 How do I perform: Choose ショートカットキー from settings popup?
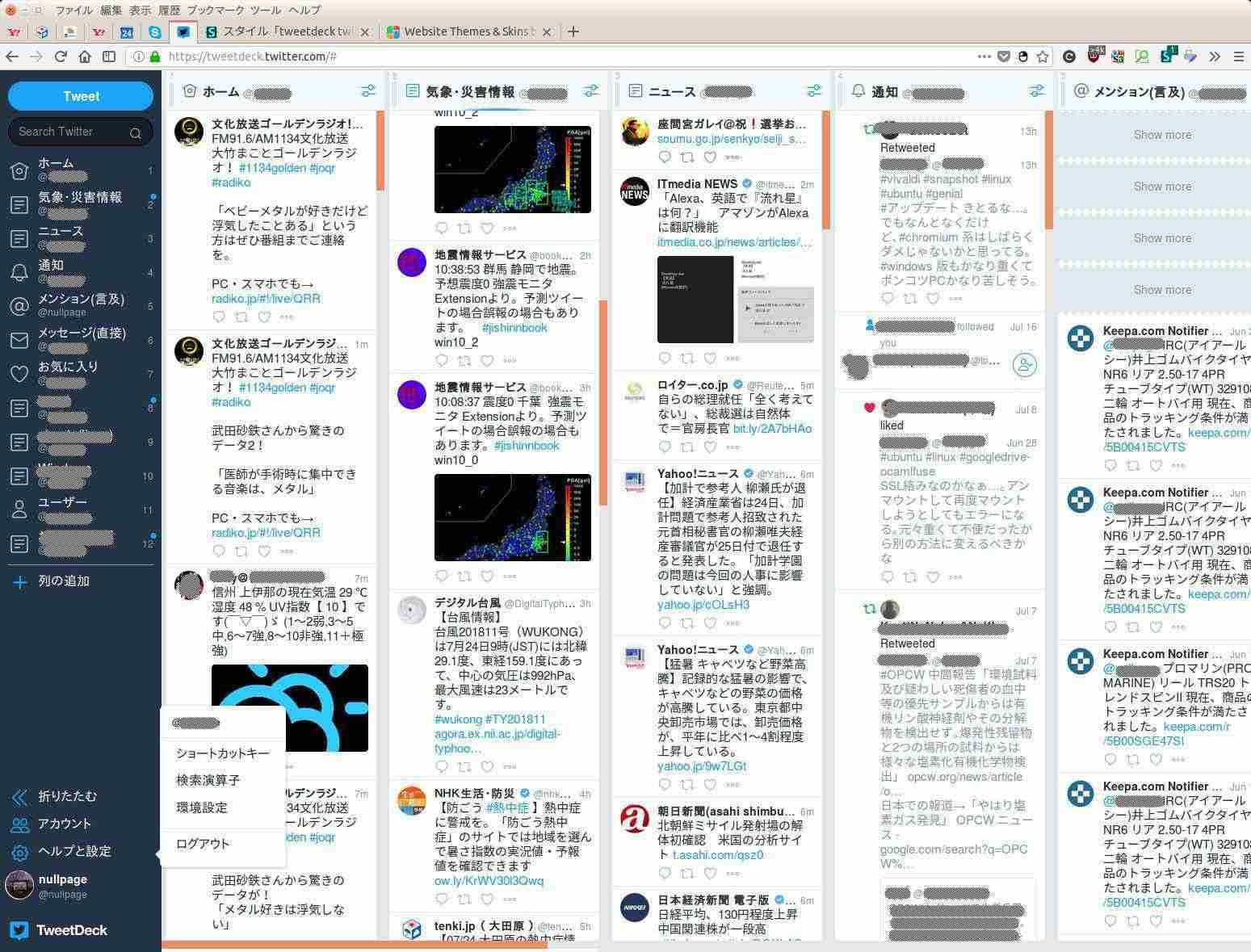click(223, 753)
